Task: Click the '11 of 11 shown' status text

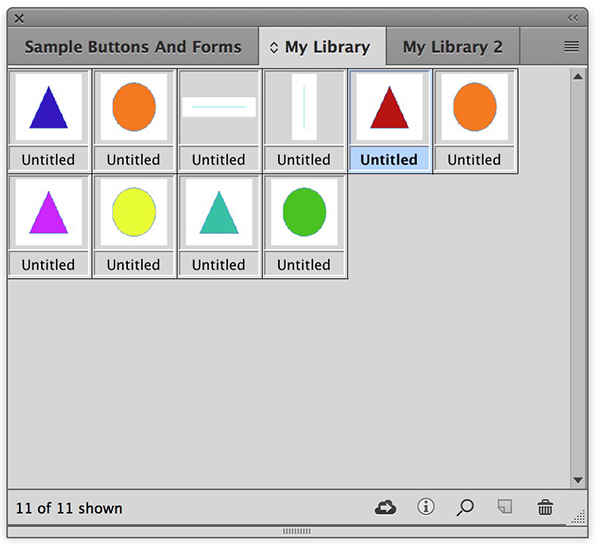Action: 69,508
